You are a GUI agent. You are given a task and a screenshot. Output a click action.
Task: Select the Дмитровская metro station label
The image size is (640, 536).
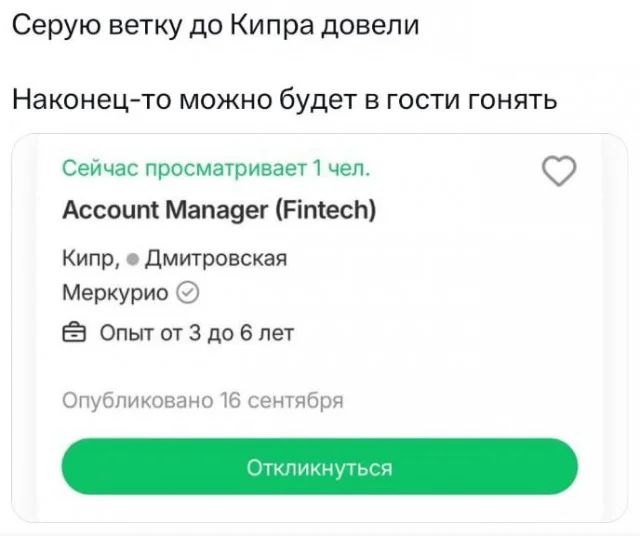coord(216,258)
